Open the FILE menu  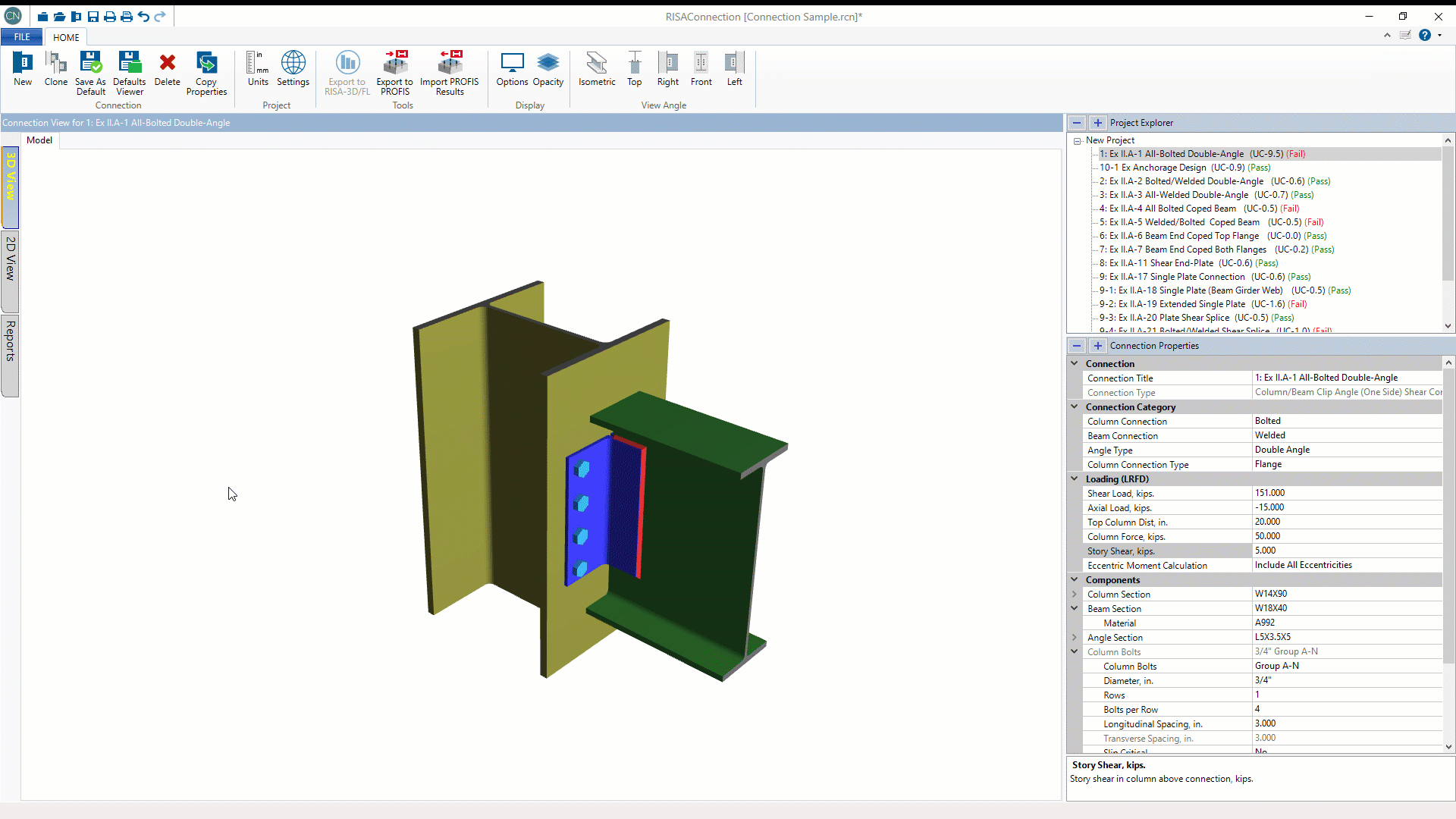[x=22, y=36]
